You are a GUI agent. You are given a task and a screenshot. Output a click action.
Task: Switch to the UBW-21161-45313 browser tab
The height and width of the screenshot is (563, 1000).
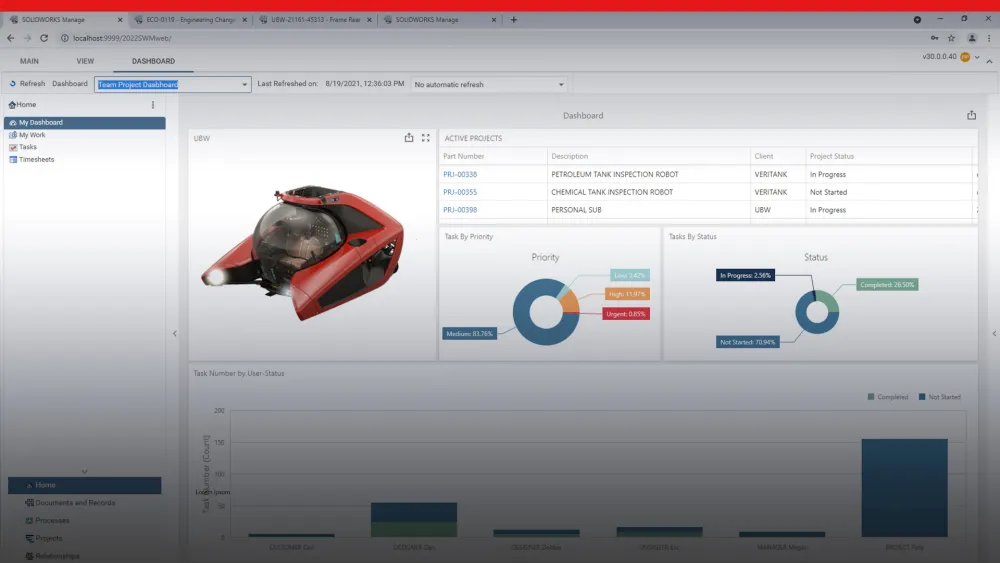(x=314, y=20)
